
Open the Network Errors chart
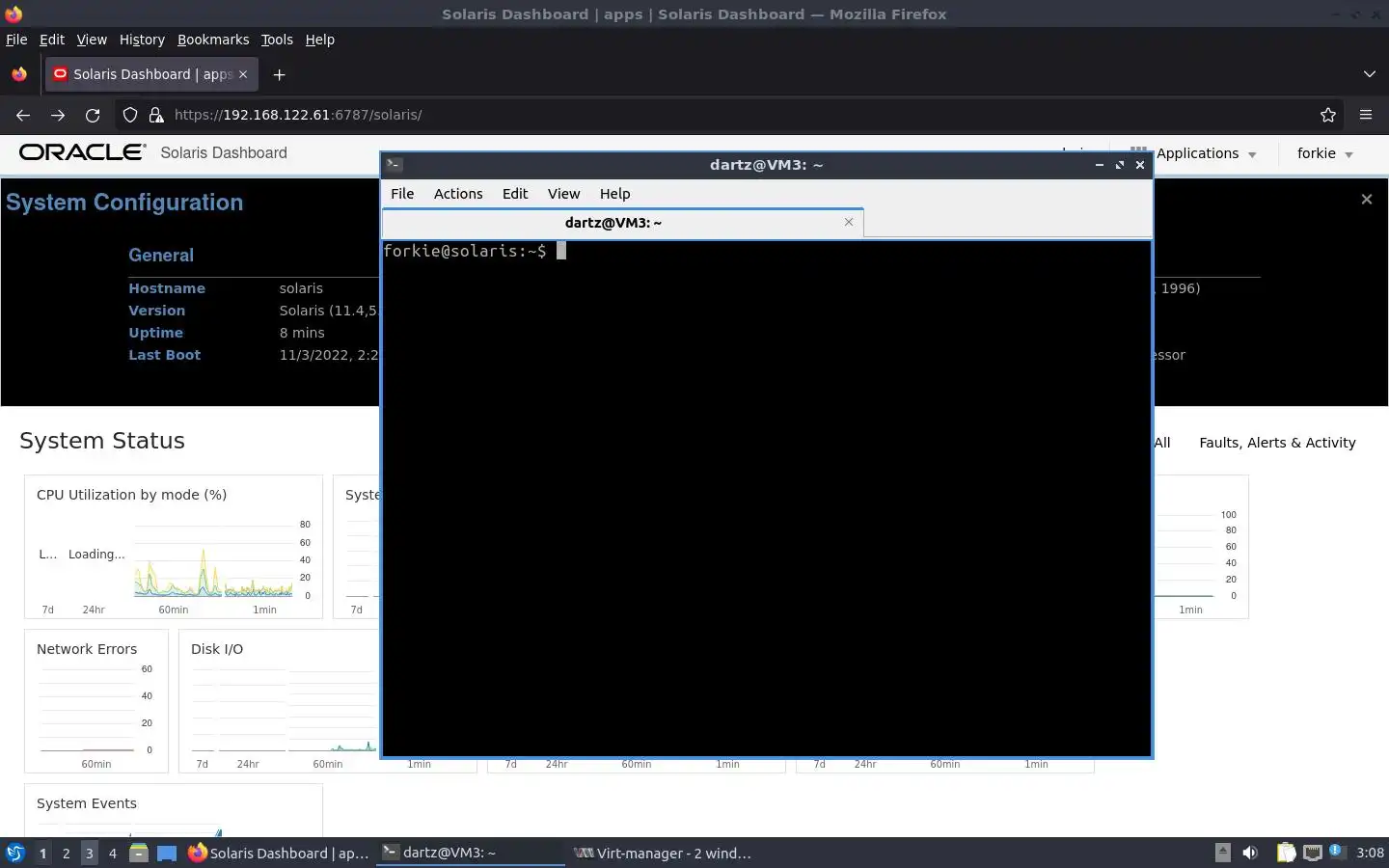point(96,701)
